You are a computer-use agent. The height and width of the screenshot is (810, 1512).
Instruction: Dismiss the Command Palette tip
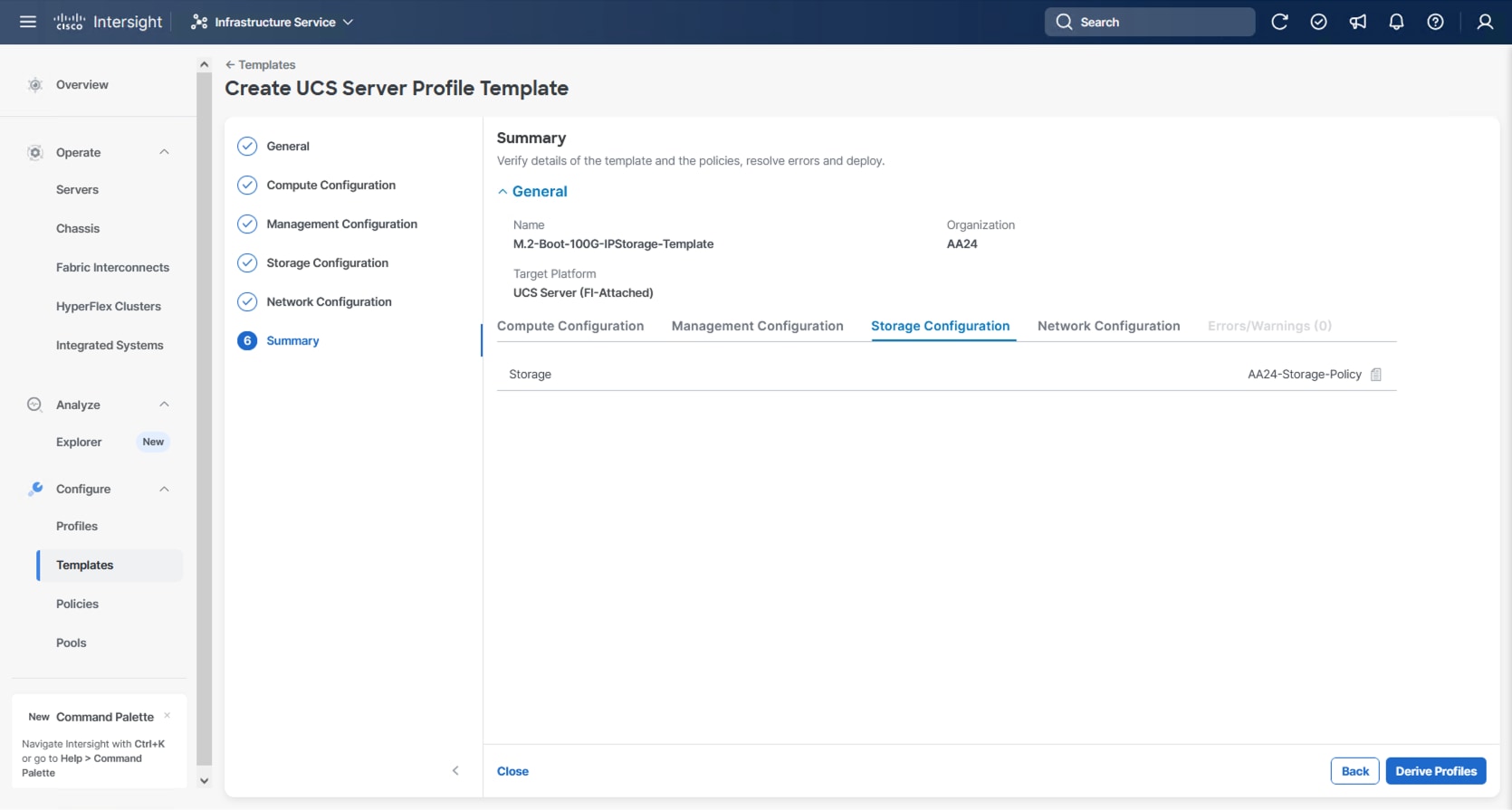tap(167, 716)
